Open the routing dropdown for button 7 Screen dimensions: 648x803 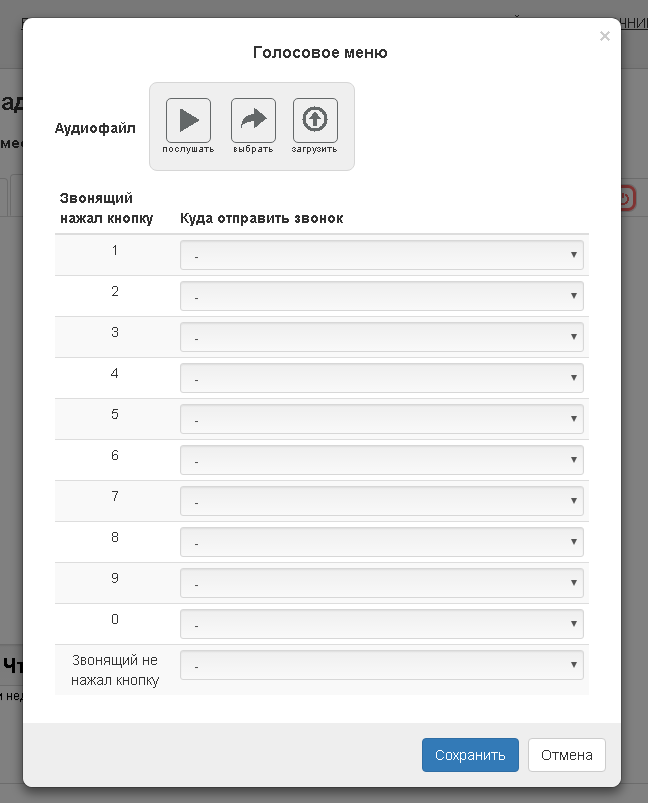pos(381,501)
